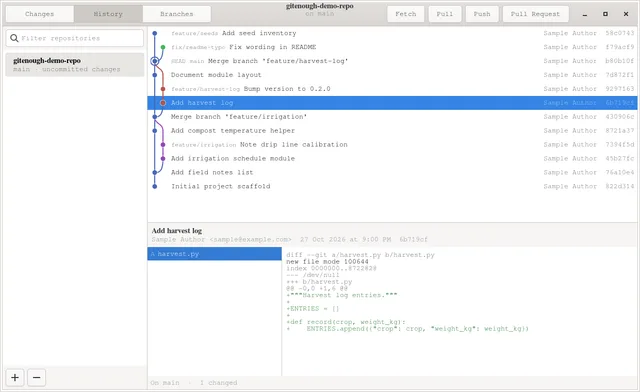Click '1 changed' in the status bar
This screenshot has width=640, height=392.
pos(218,383)
